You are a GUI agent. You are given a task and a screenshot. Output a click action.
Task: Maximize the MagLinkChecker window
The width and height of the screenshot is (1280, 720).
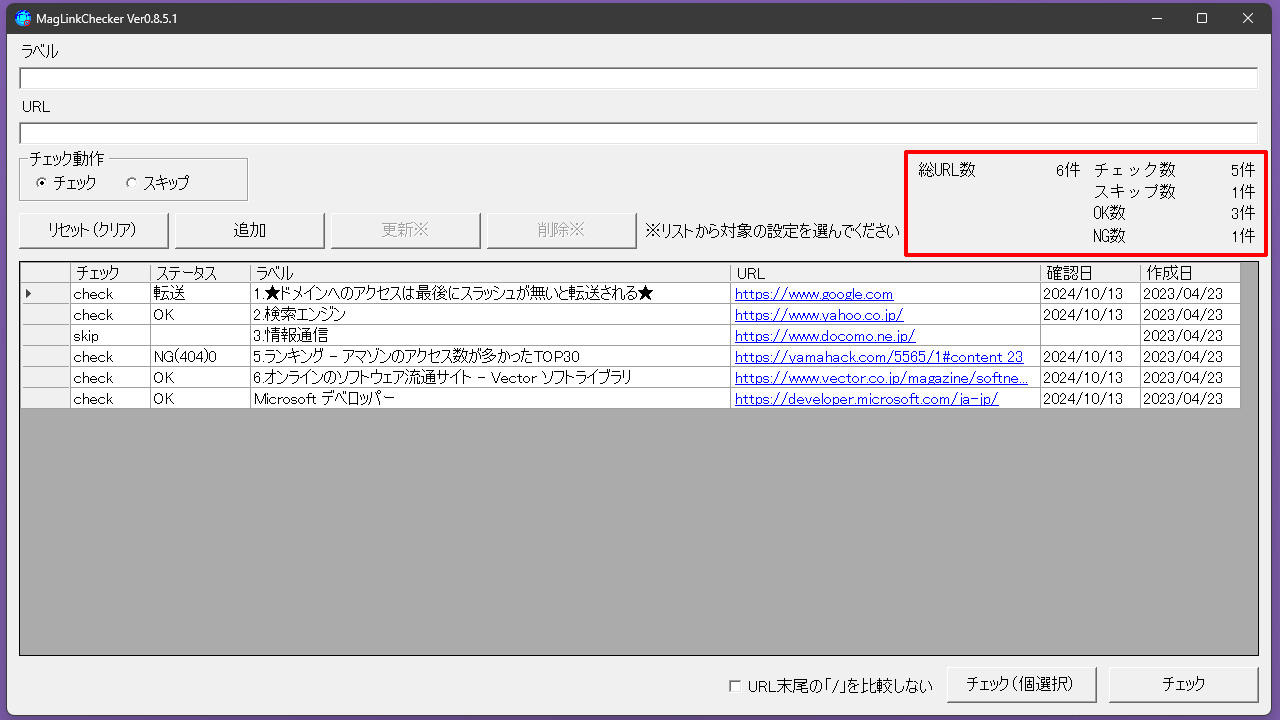point(1202,18)
